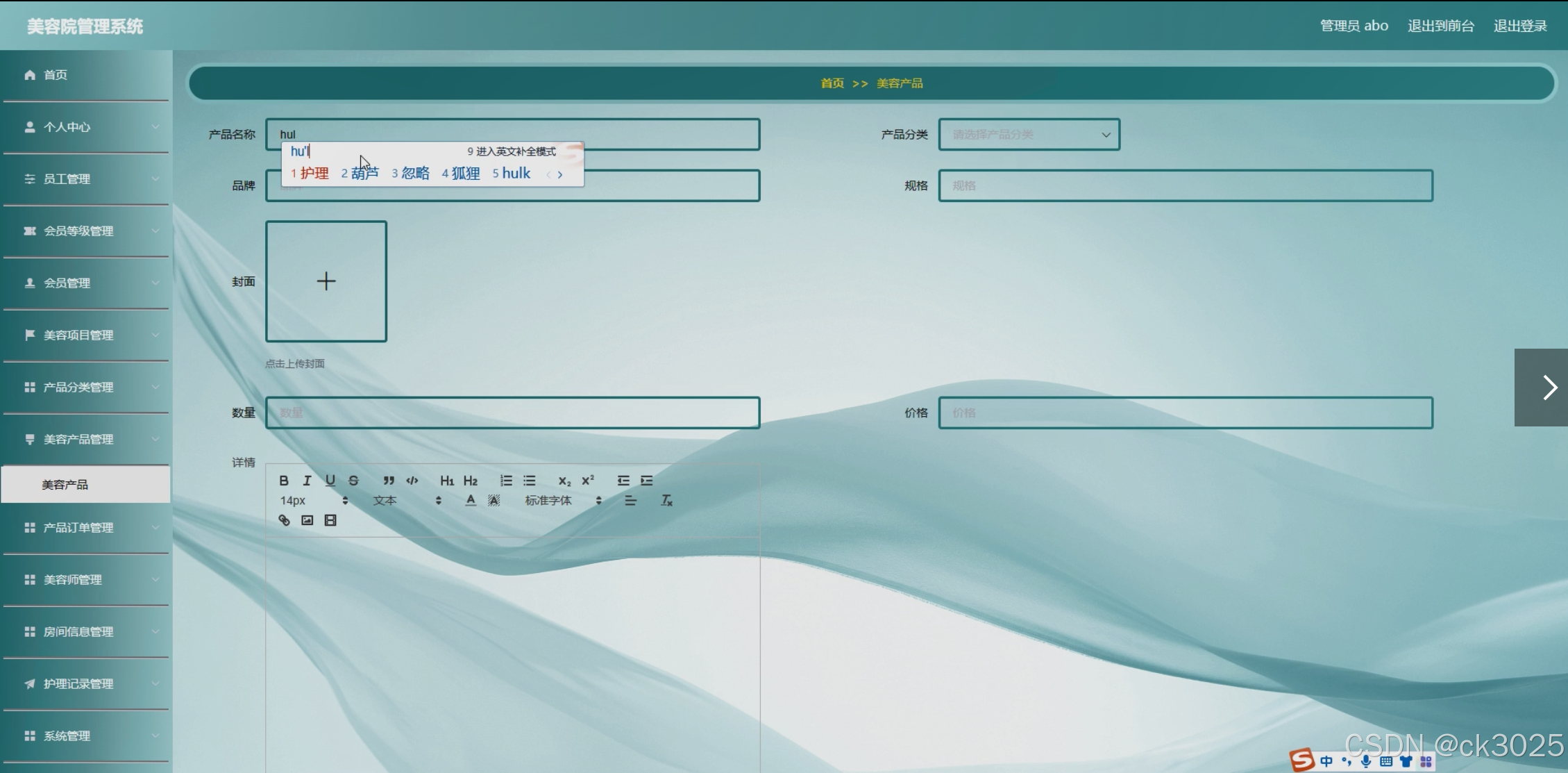The image size is (1568, 773).
Task: Toggle strikethrough formatting in editor
Action: (x=353, y=481)
